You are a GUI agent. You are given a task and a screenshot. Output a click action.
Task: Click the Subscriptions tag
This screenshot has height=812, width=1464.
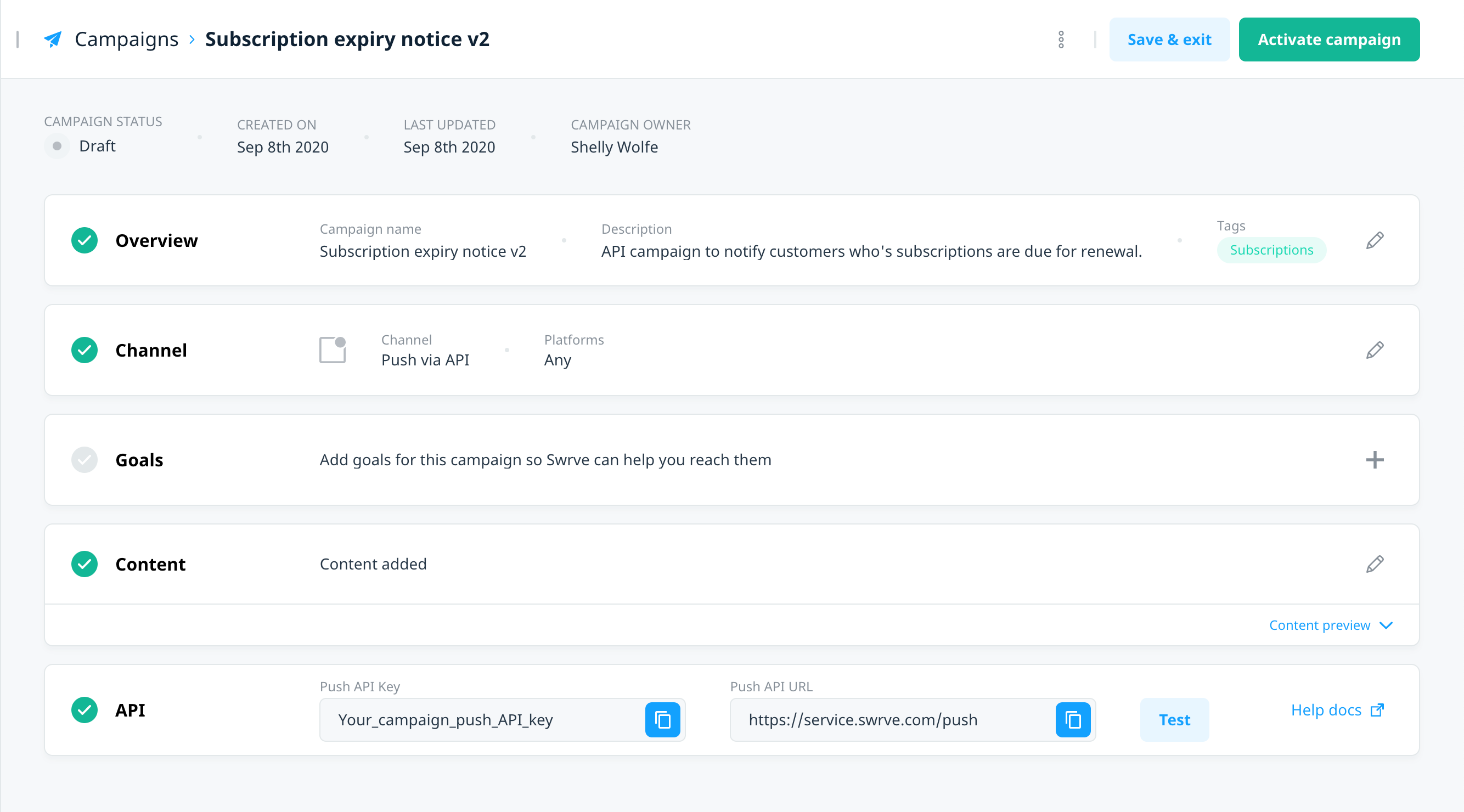pyautogui.click(x=1271, y=250)
